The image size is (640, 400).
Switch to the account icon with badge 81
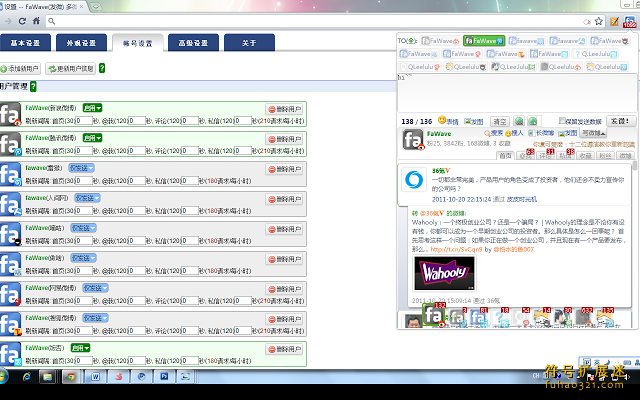(478, 318)
